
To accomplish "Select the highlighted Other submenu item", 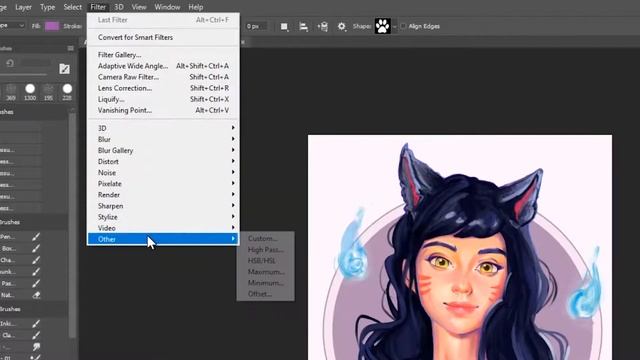I will (163, 239).
